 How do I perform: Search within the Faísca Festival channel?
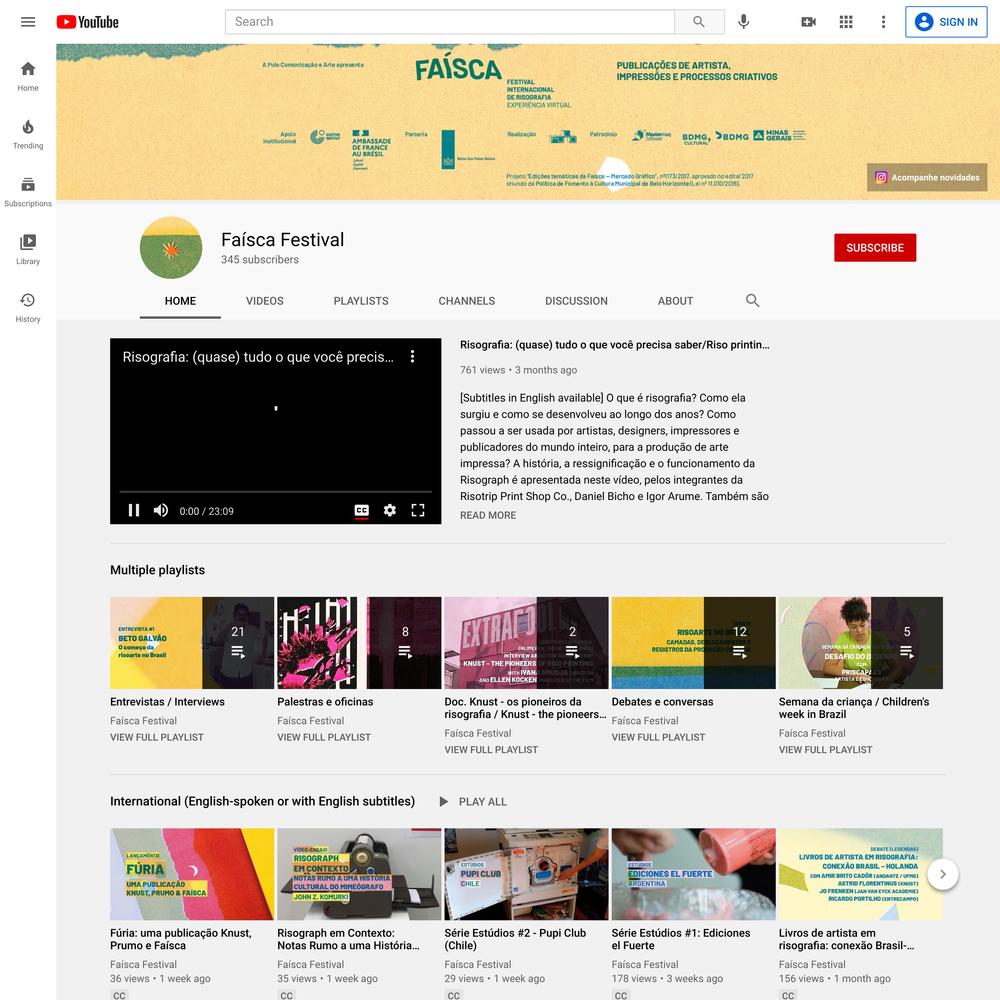(753, 300)
